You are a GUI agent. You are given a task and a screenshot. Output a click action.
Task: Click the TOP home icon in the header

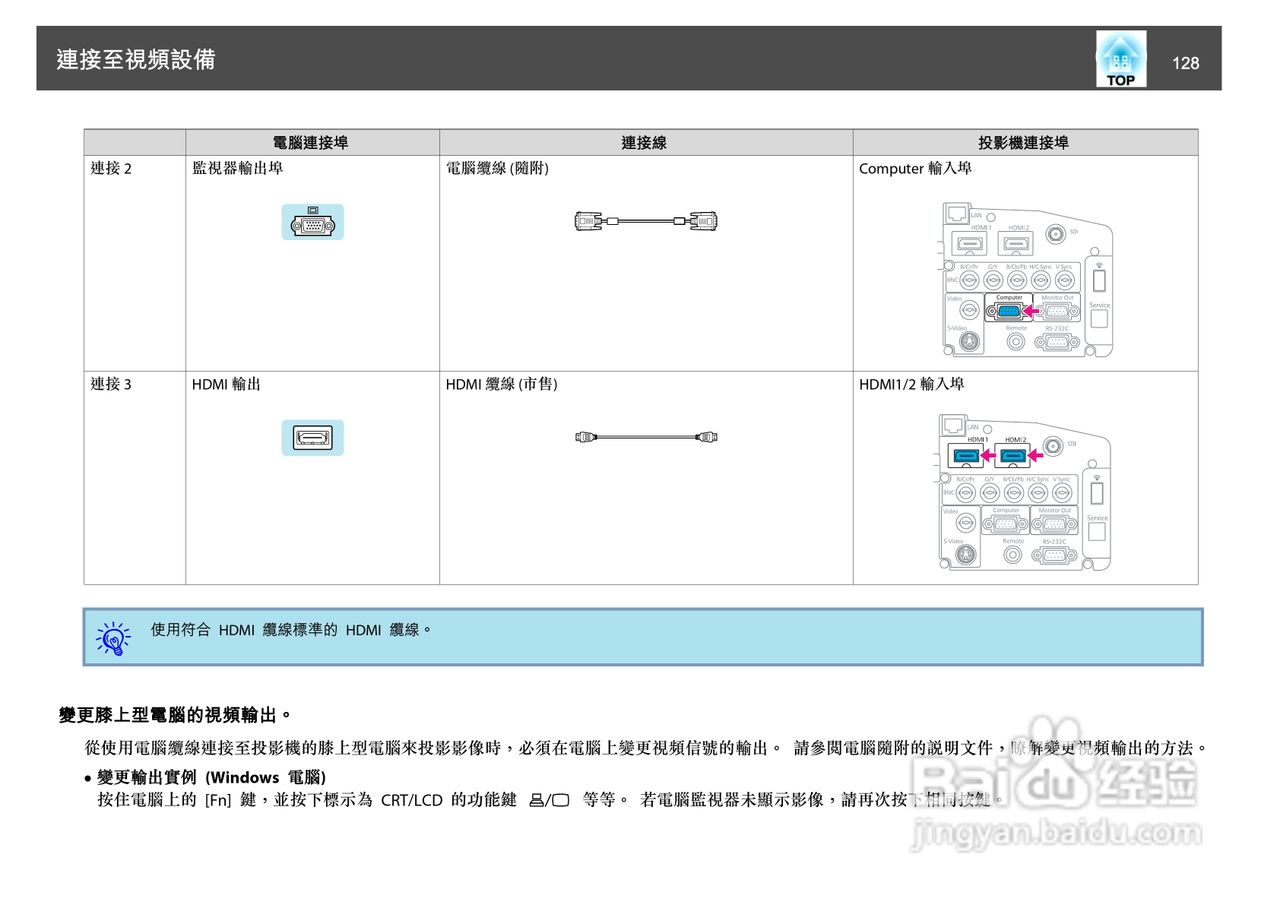click(1121, 59)
